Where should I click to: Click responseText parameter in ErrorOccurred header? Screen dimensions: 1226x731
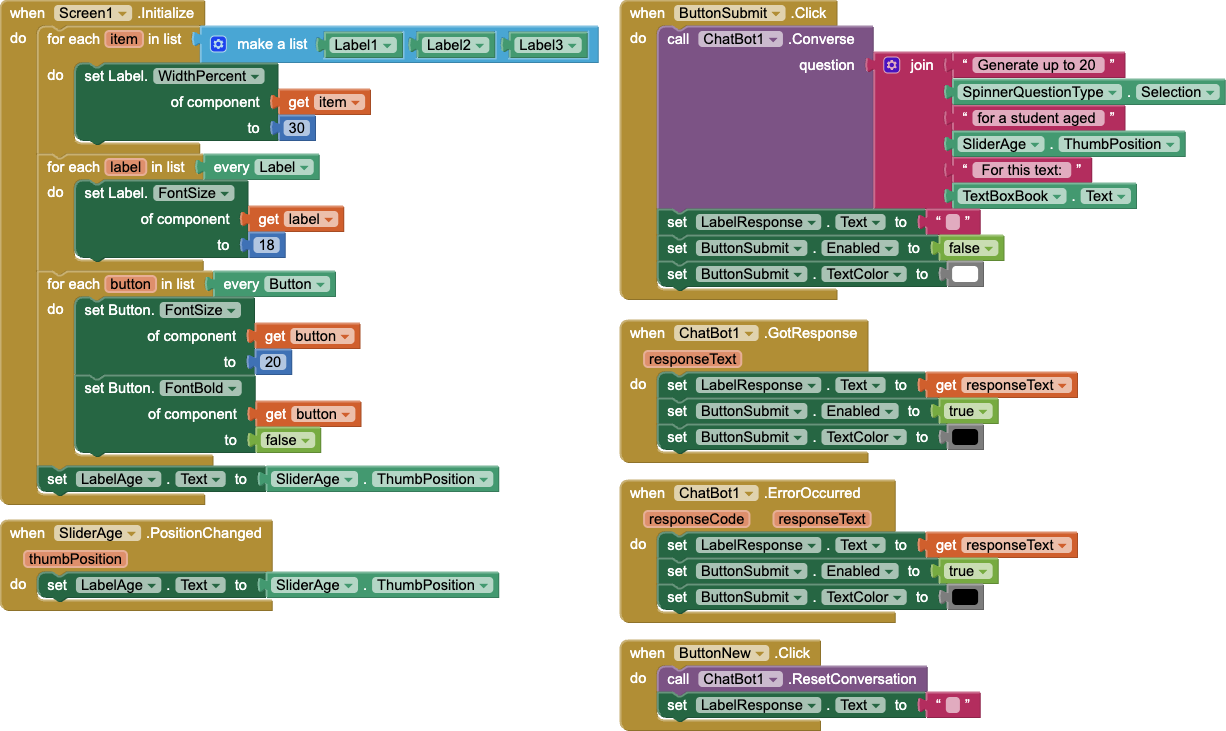tap(823, 519)
